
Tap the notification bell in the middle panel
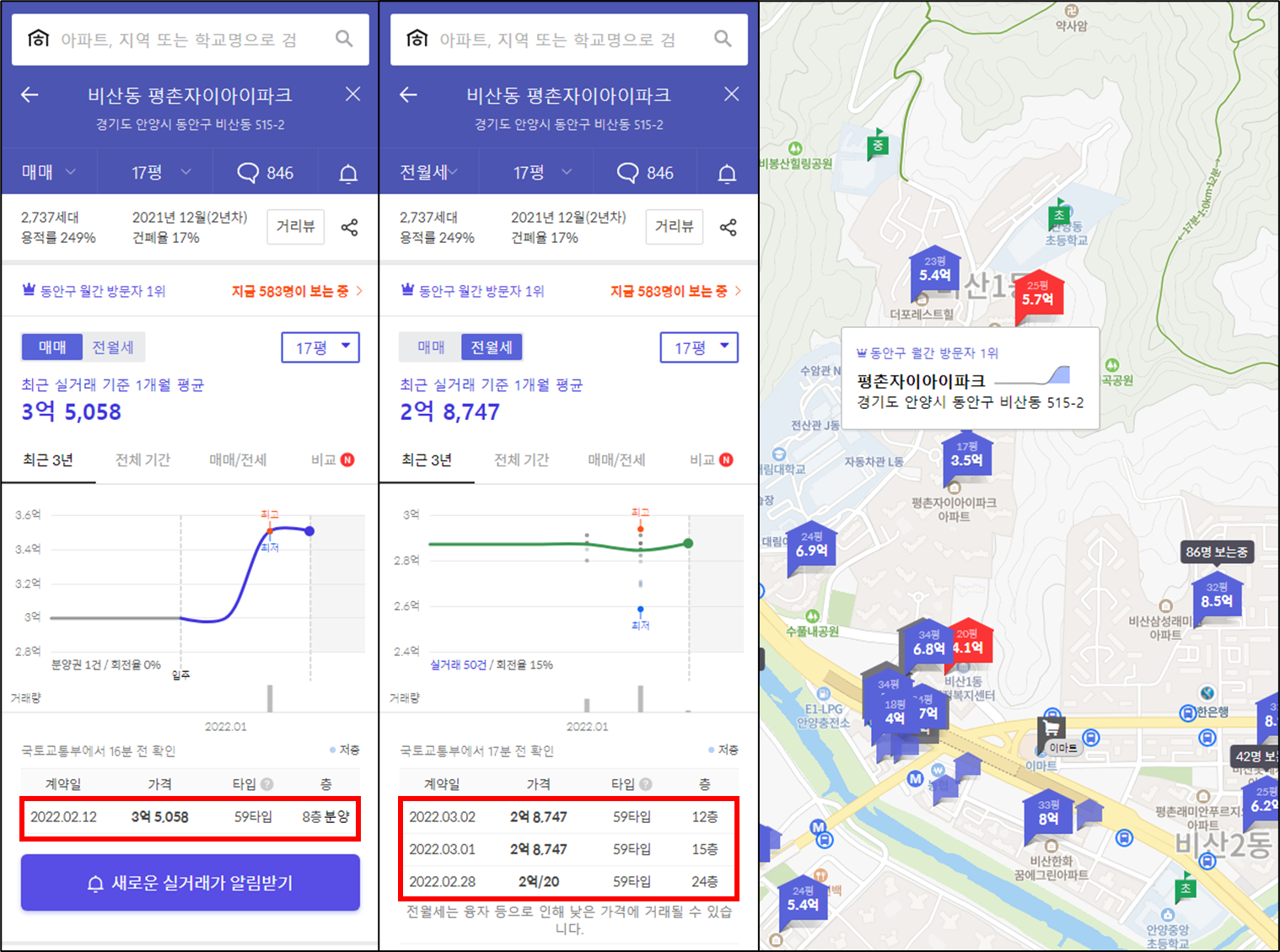pyautogui.click(x=727, y=174)
